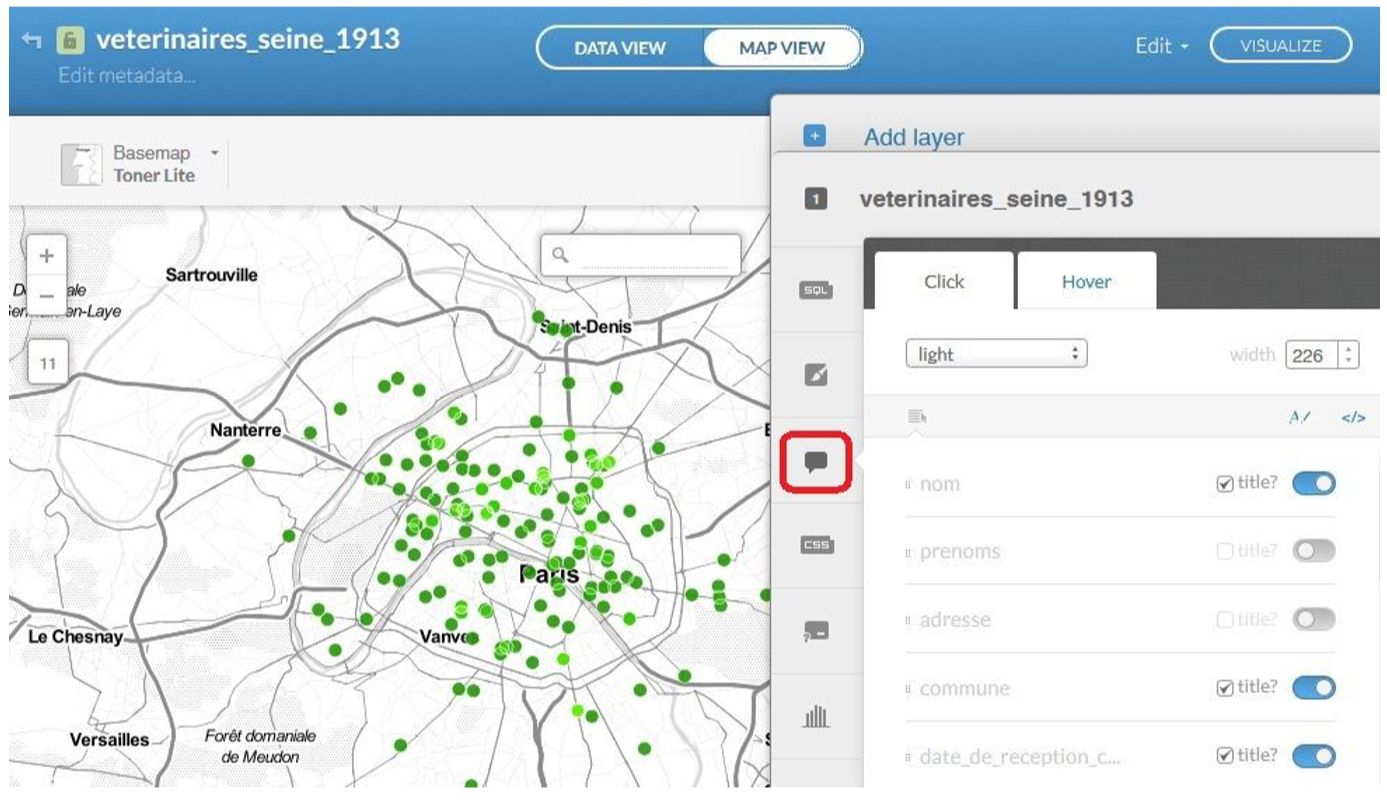Open the SQL editor icon in sidebar

816,290
